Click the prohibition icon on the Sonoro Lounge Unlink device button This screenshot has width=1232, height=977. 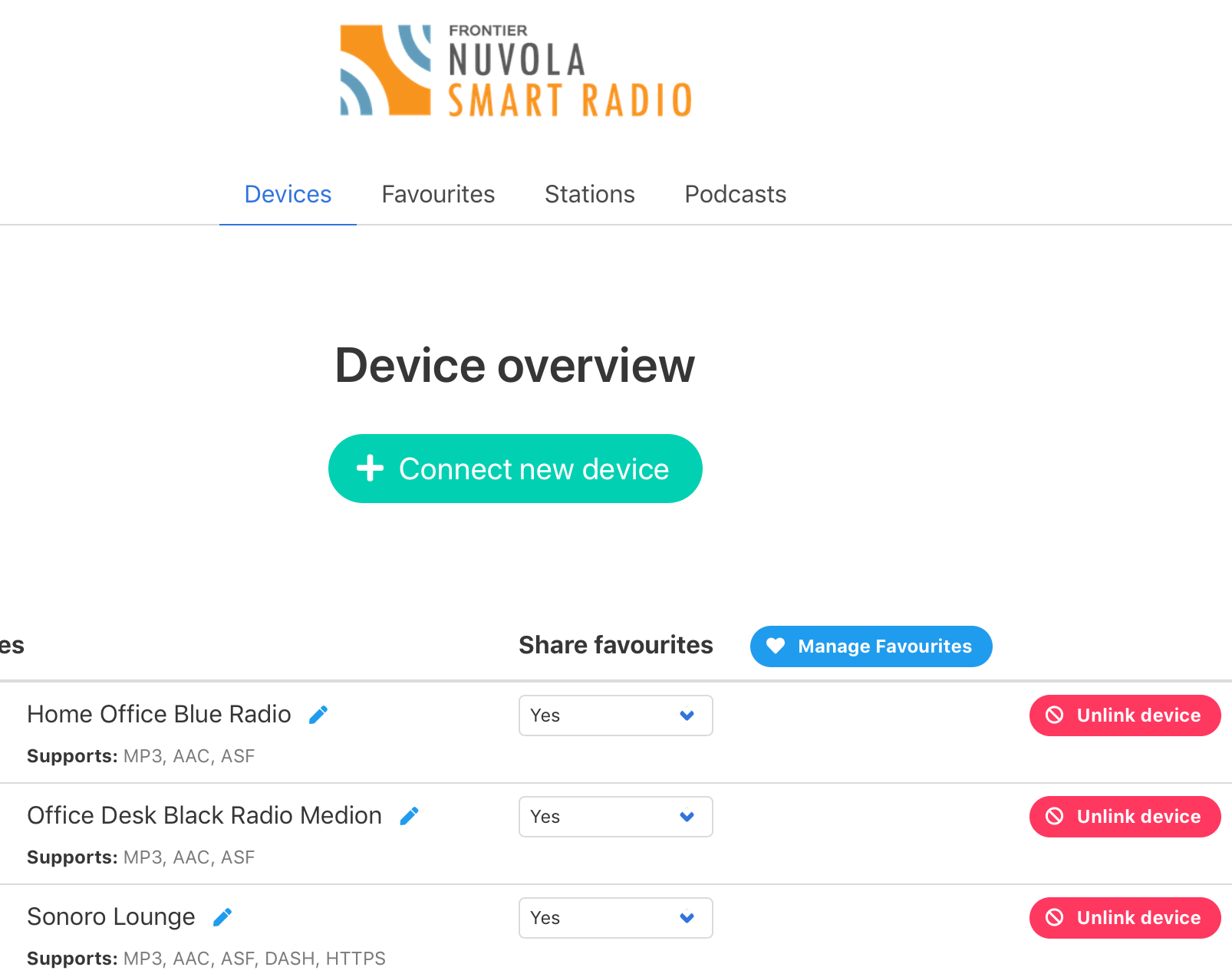pos(1055,918)
